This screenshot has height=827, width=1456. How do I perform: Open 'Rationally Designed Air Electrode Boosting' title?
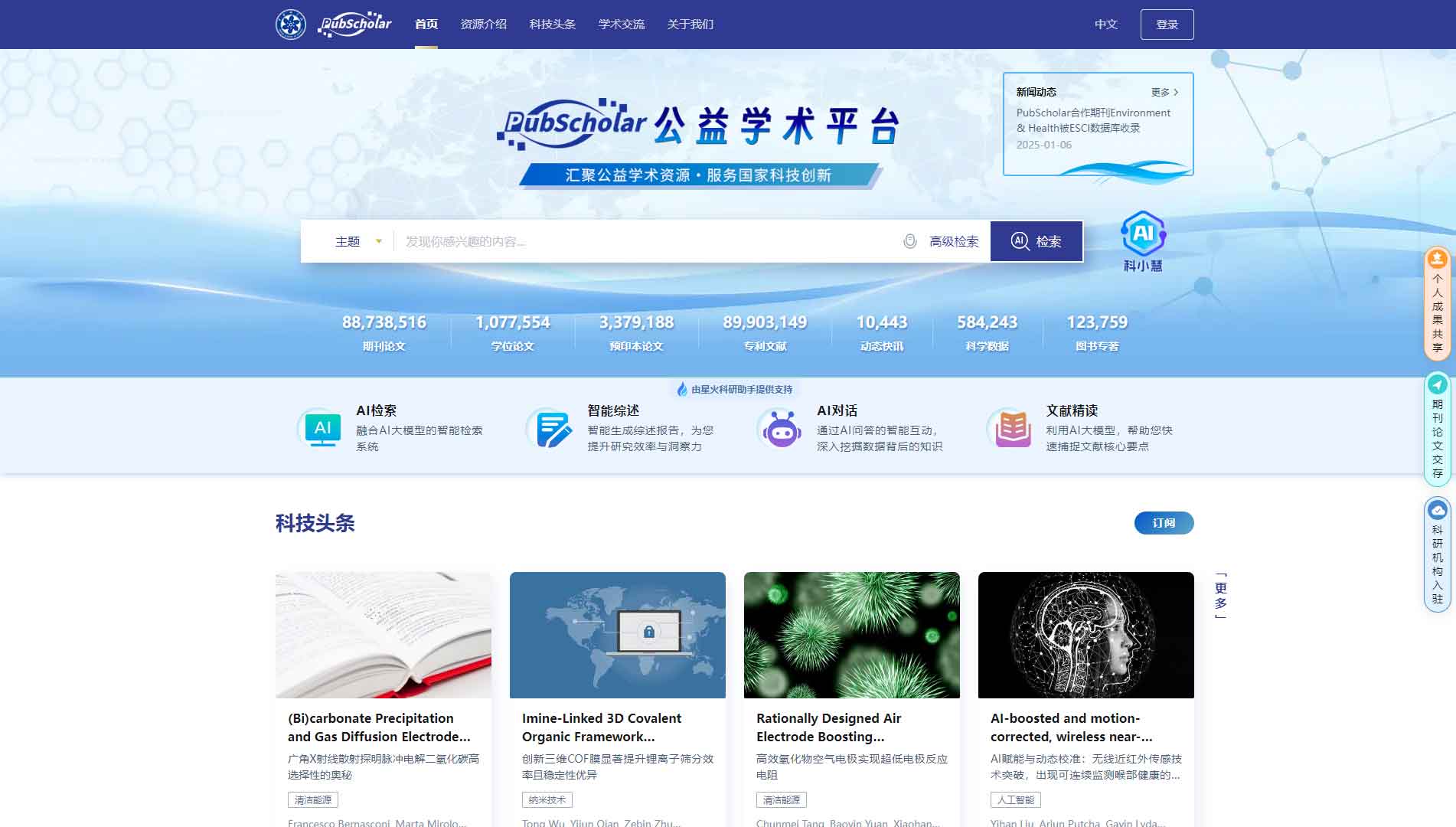coord(828,727)
